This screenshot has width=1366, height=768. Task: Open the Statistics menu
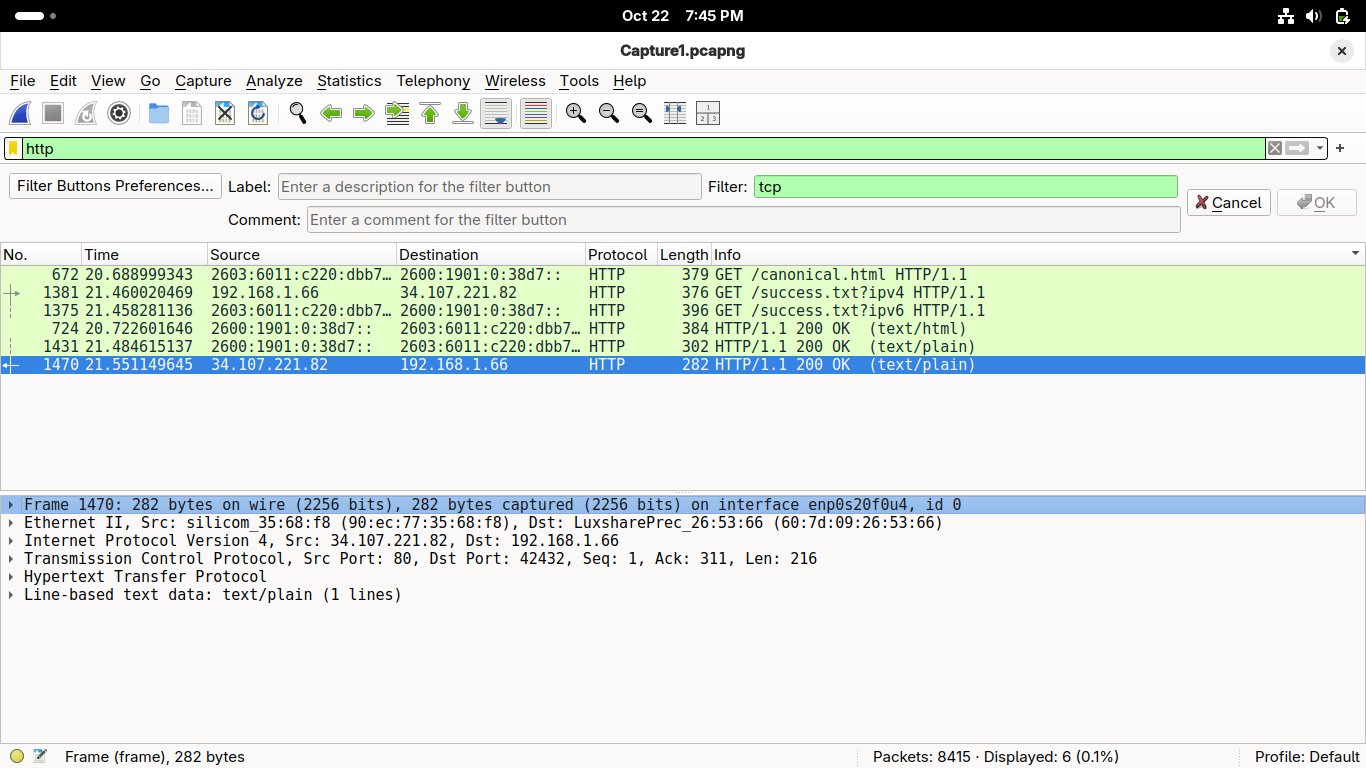click(x=349, y=81)
